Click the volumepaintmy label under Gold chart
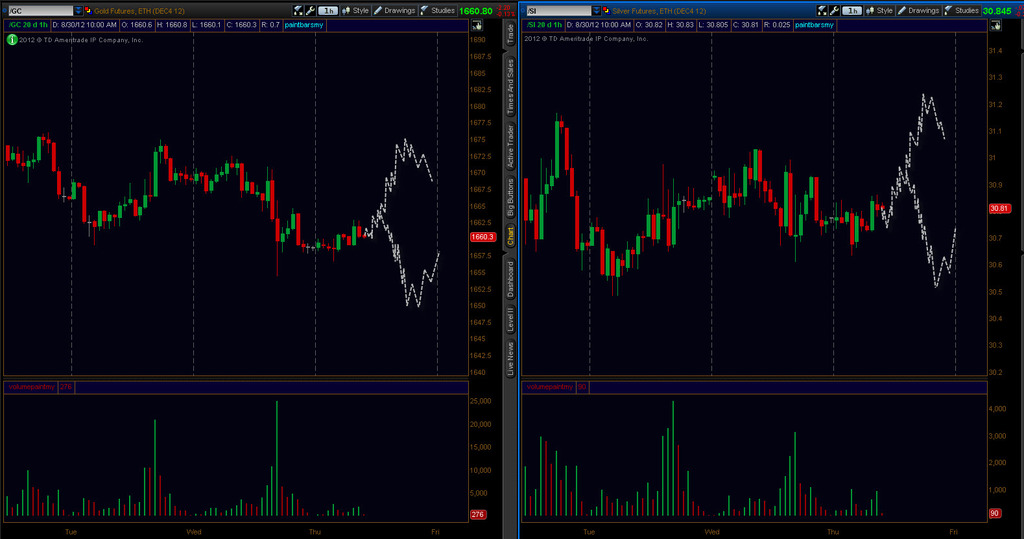Image resolution: width=1024 pixels, height=539 pixels. tap(31, 387)
